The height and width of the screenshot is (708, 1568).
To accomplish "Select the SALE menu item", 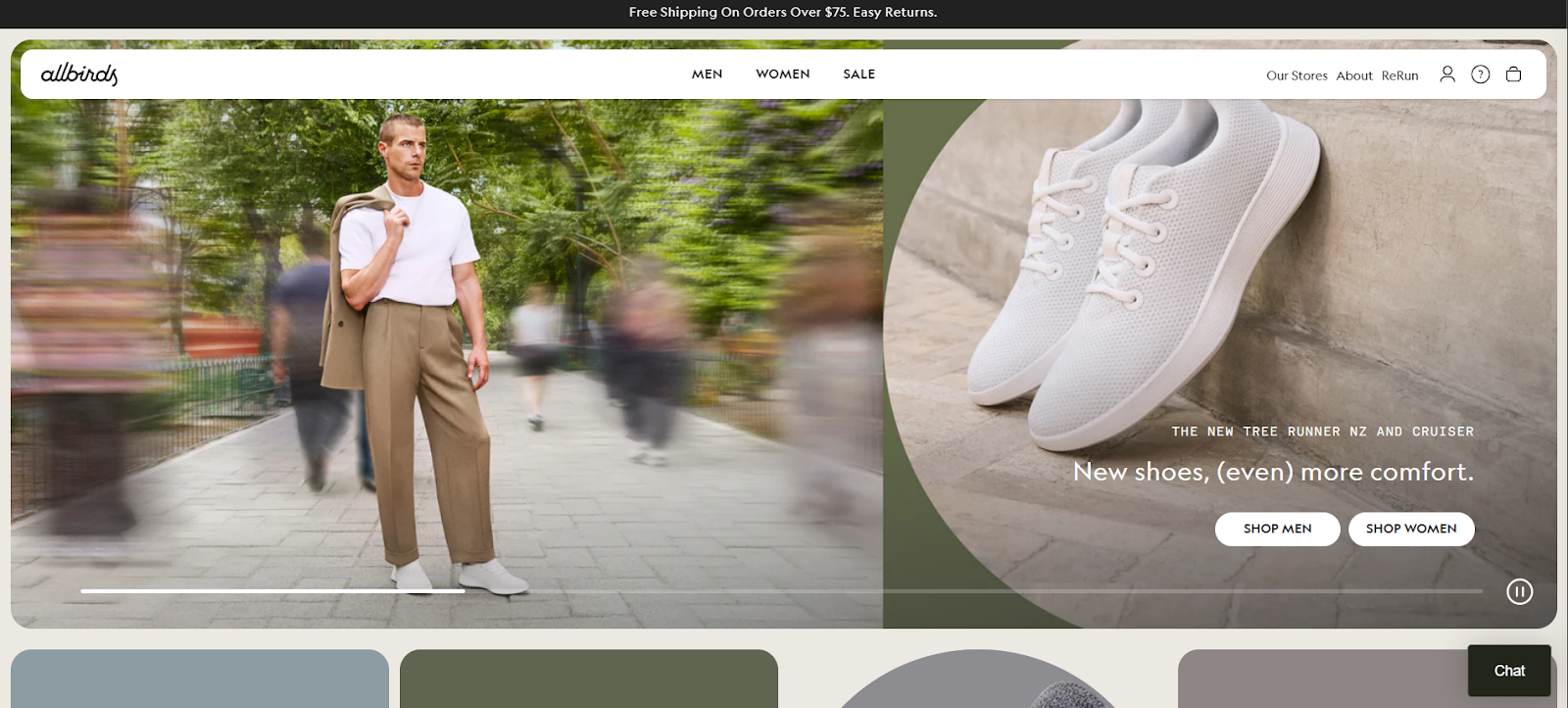I will 858,75.
